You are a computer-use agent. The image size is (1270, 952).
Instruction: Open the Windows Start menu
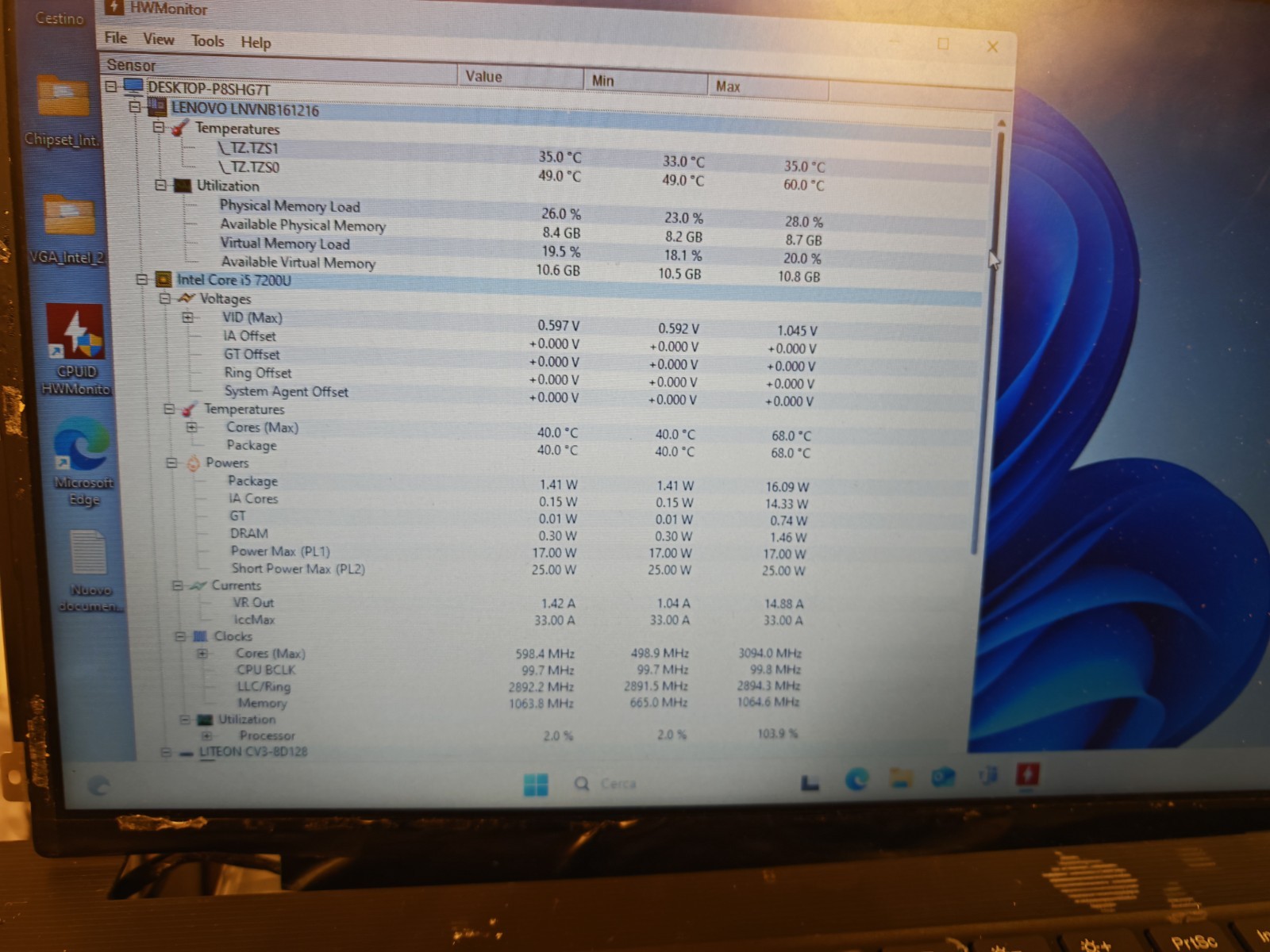coord(536,784)
